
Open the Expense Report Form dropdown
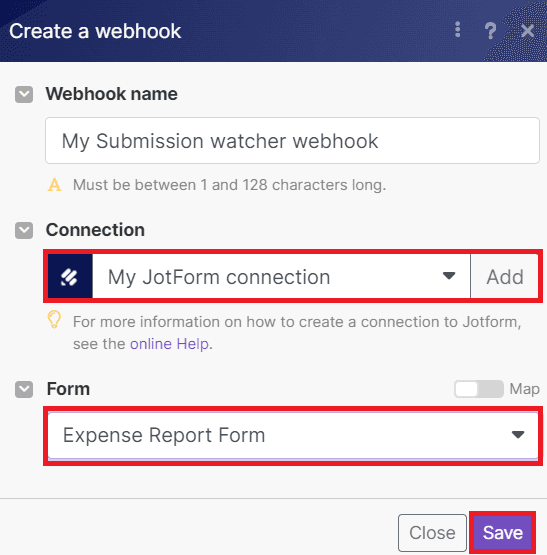(x=293, y=435)
